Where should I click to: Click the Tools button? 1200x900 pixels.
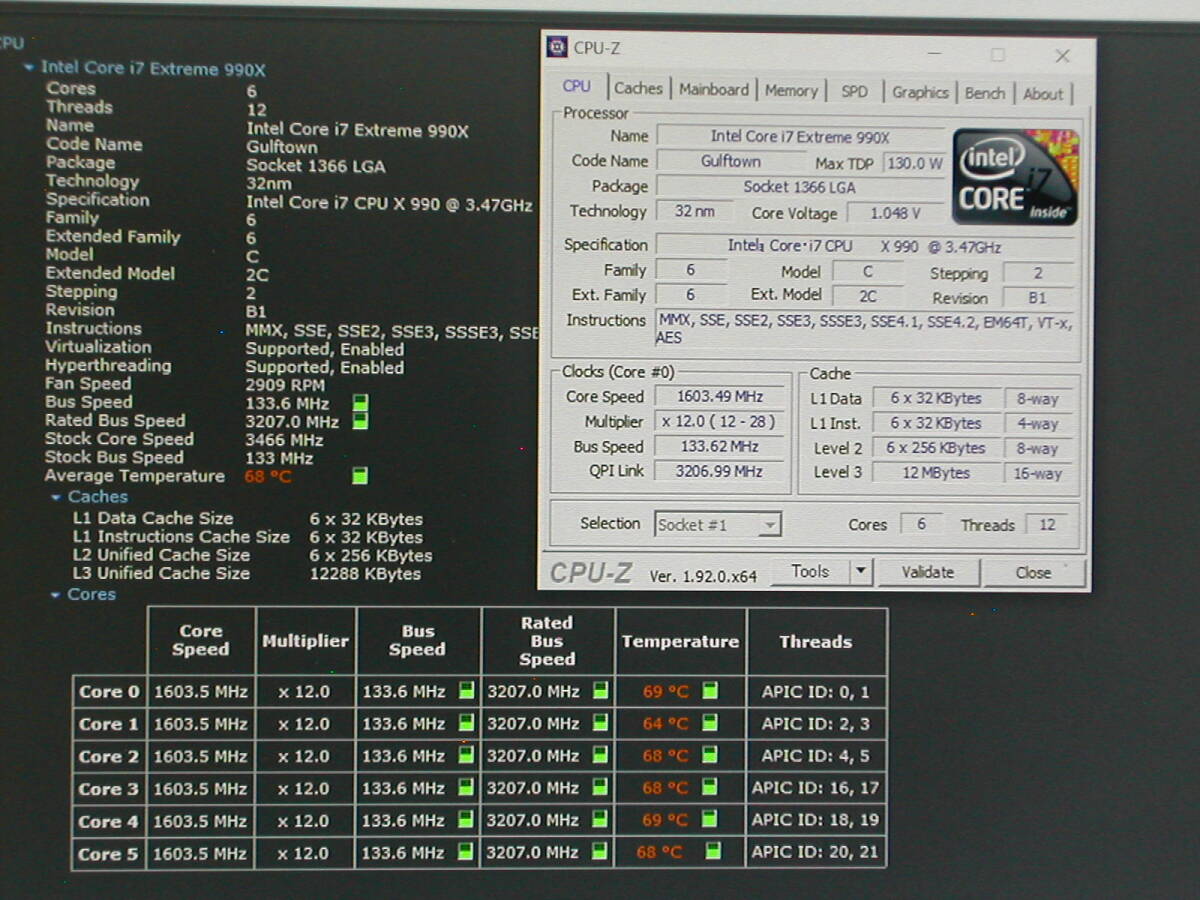[809, 572]
